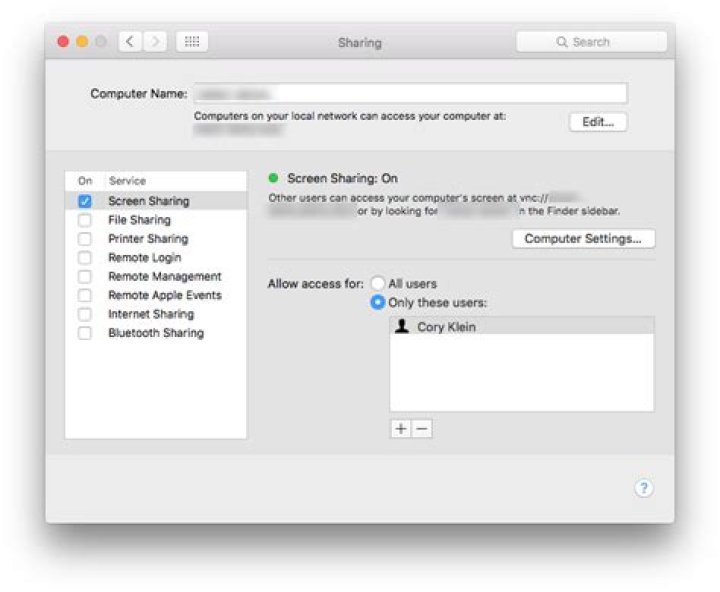Enable the Printer Sharing checkbox
Screen dimensions: 720x592
pos(85,239)
